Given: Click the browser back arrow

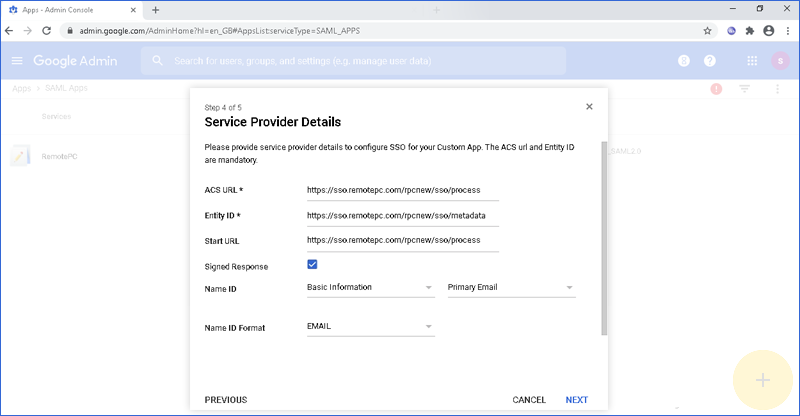Looking at the screenshot, I should pyautogui.click(x=10, y=31).
